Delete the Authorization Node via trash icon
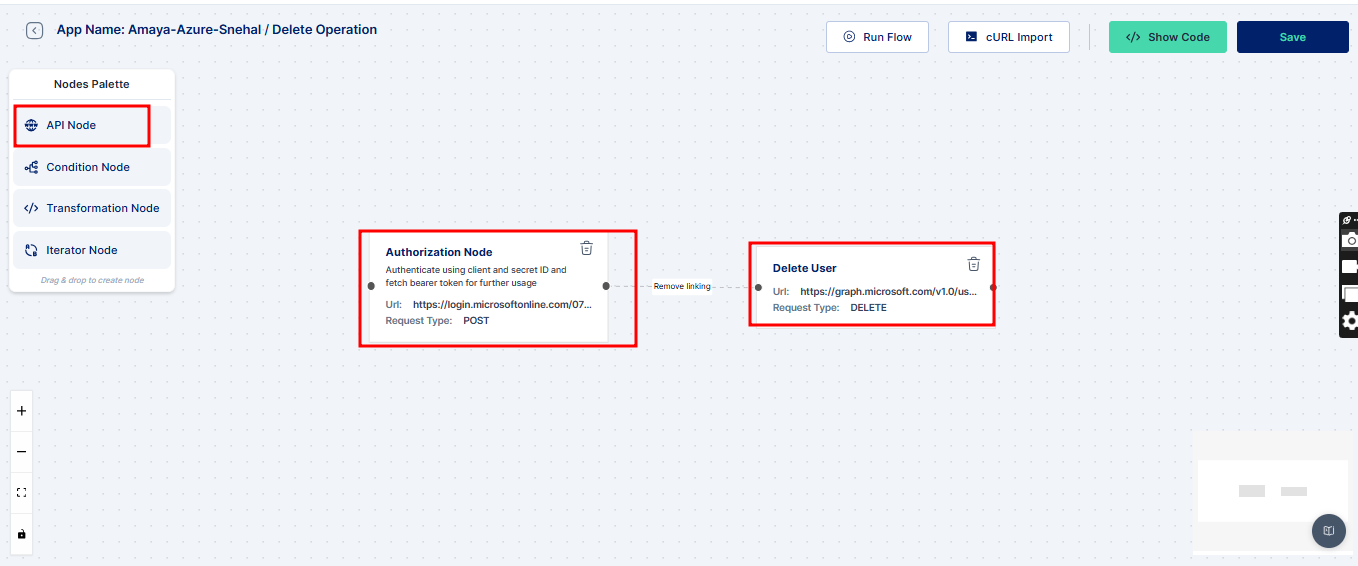Viewport: 1358px width, 566px height. point(587,248)
